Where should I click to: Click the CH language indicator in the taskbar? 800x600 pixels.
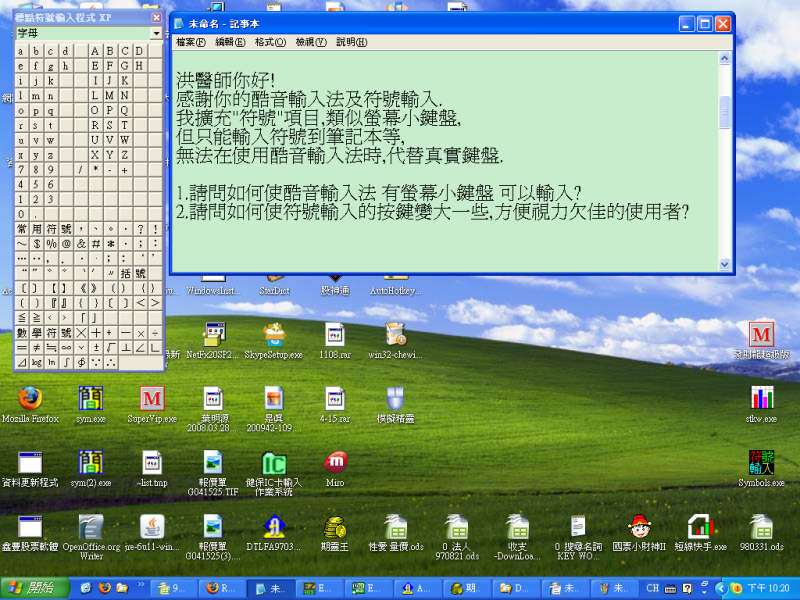[650, 588]
